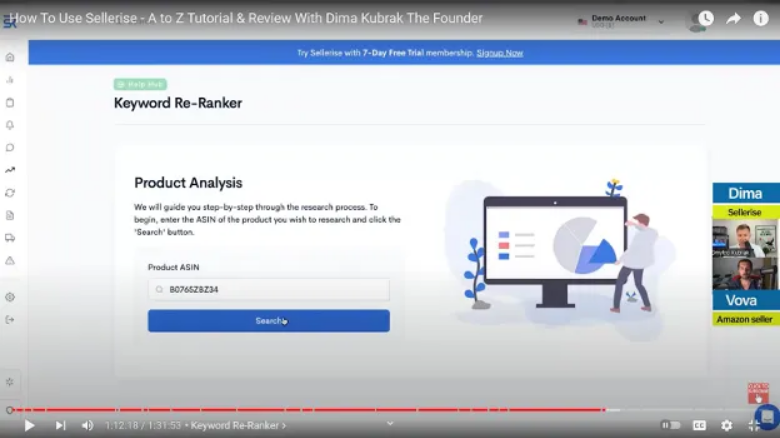Seek on the red video progress bar

[x=308, y=410]
